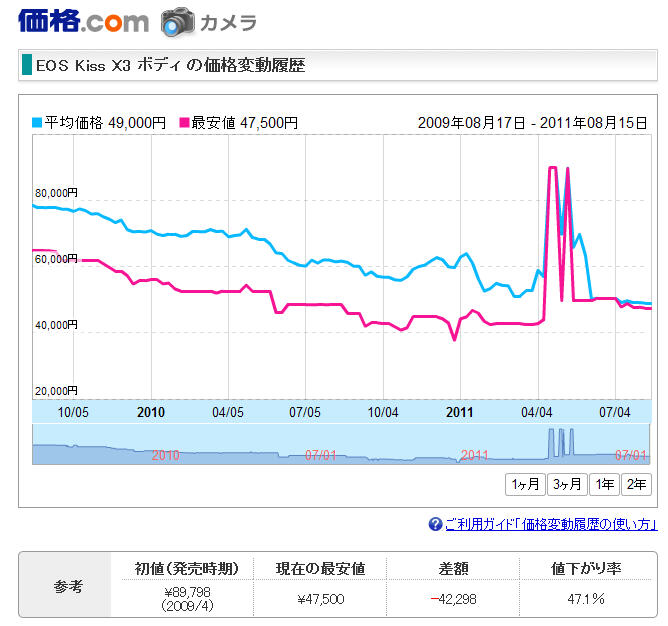Click the 参考 table row header
The width and height of the screenshot is (668, 626).
pos(68,586)
